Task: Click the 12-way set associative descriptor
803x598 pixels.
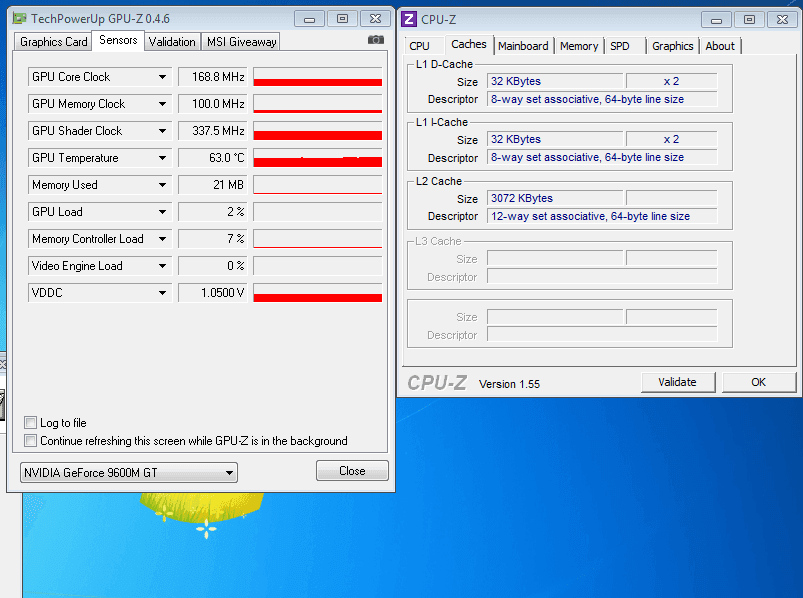Action: point(602,216)
